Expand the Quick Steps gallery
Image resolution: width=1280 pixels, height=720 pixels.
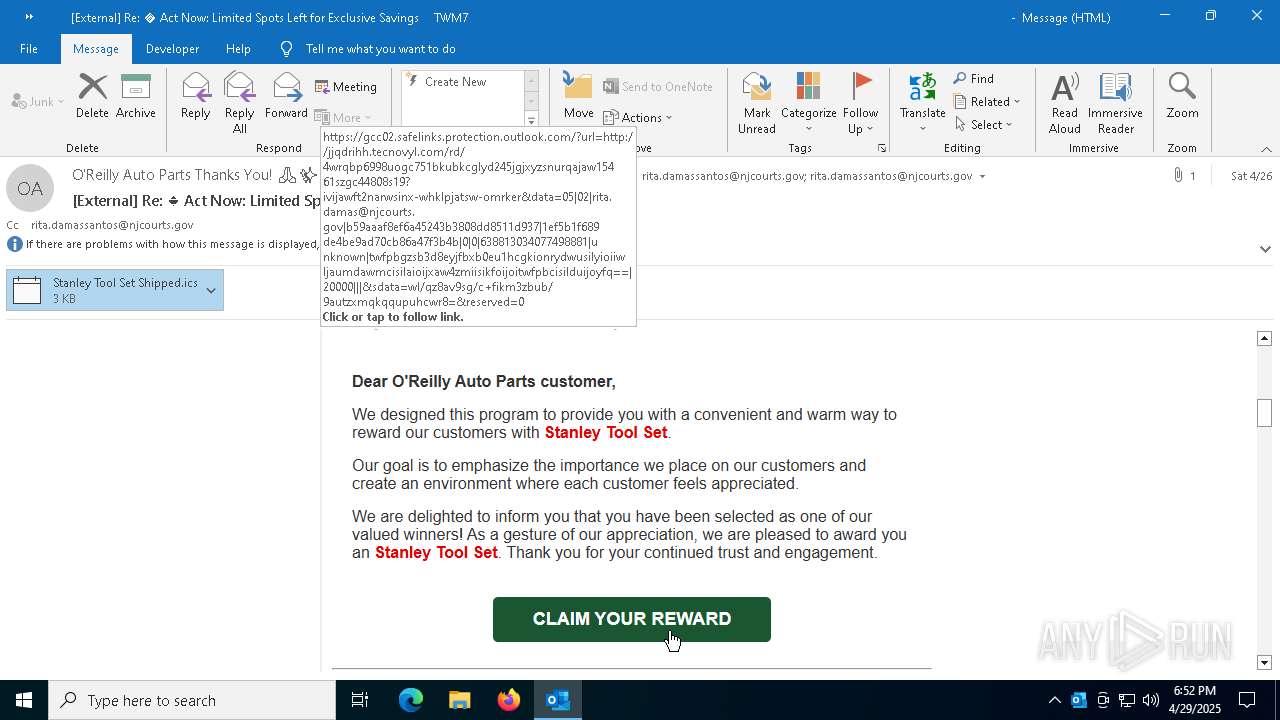(x=531, y=121)
